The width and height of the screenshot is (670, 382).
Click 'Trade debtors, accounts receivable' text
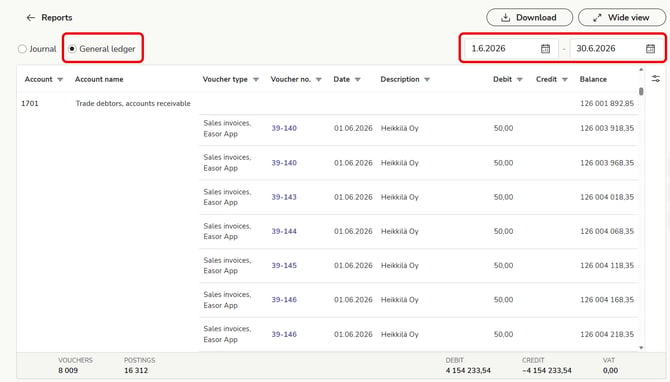[x=133, y=103]
